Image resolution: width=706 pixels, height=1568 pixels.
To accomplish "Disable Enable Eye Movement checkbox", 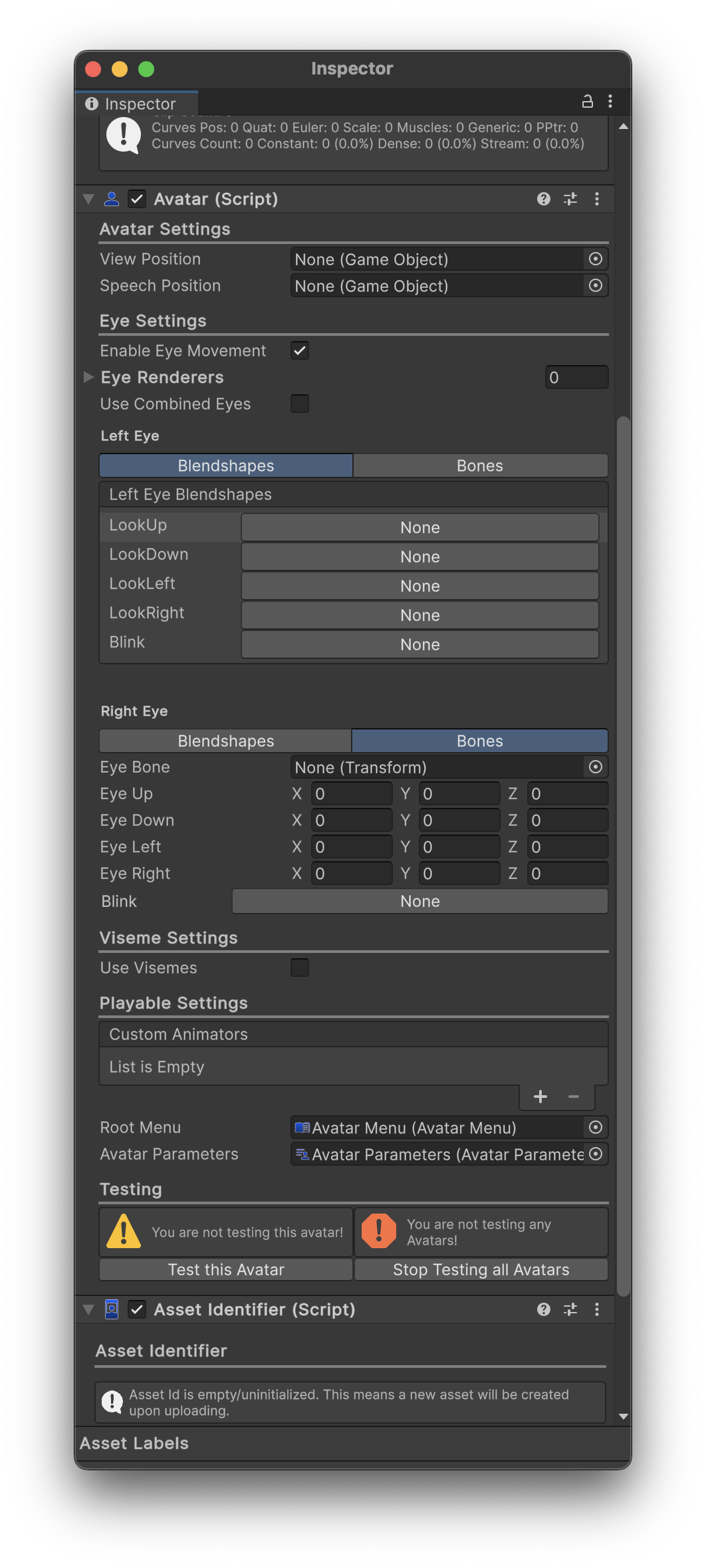I will (300, 350).
